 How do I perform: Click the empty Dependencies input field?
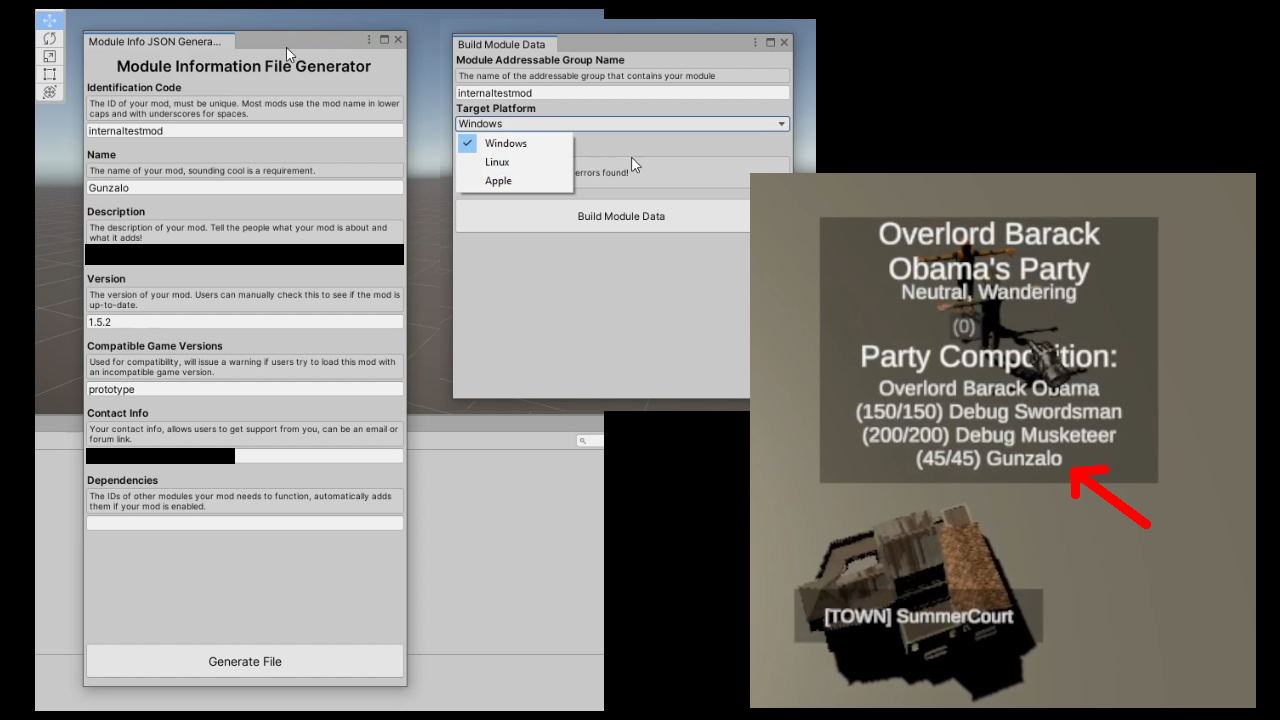tap(245, 523)
